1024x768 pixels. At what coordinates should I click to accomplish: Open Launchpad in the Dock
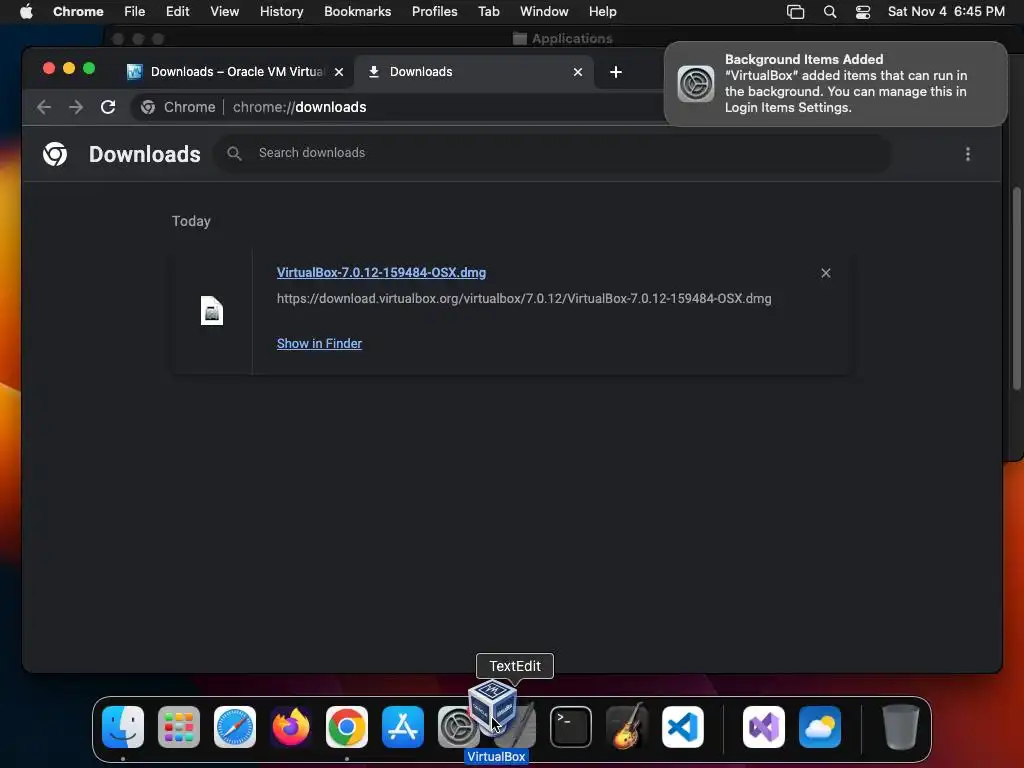click(179, 727)
